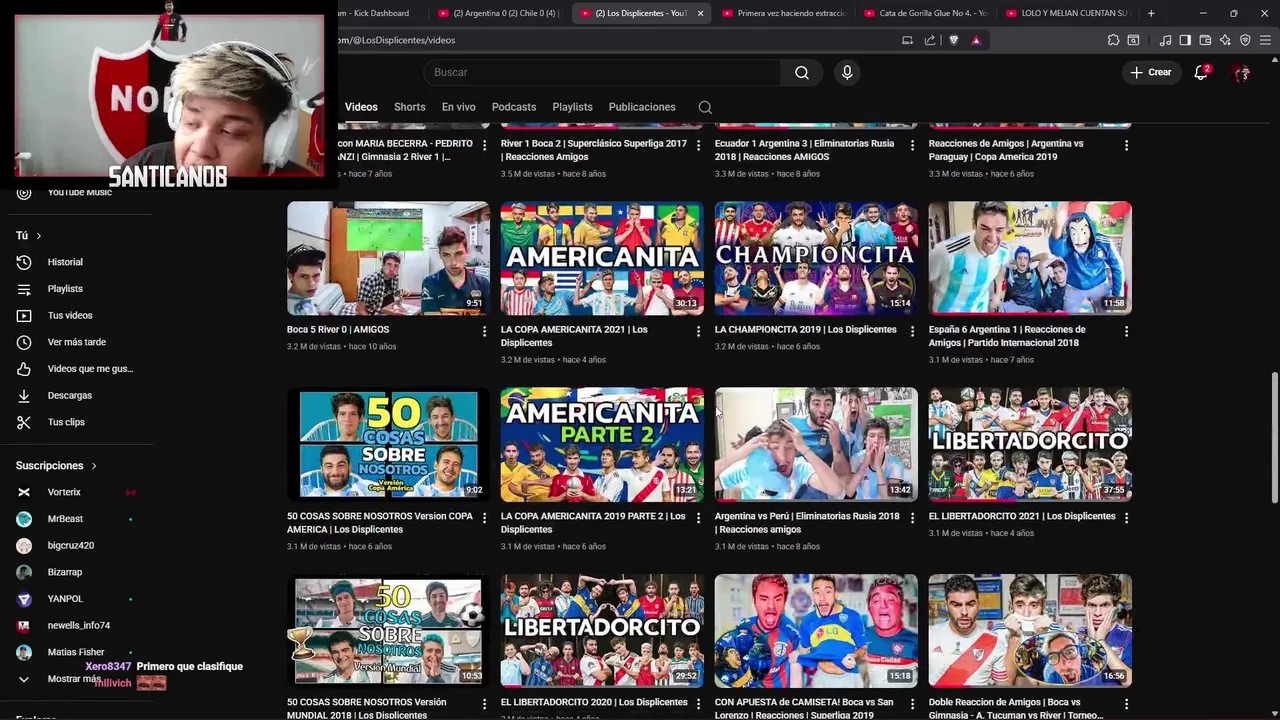Open new browser tab
Viewport: 1280px width, 720px height.
pos(1151,13)
